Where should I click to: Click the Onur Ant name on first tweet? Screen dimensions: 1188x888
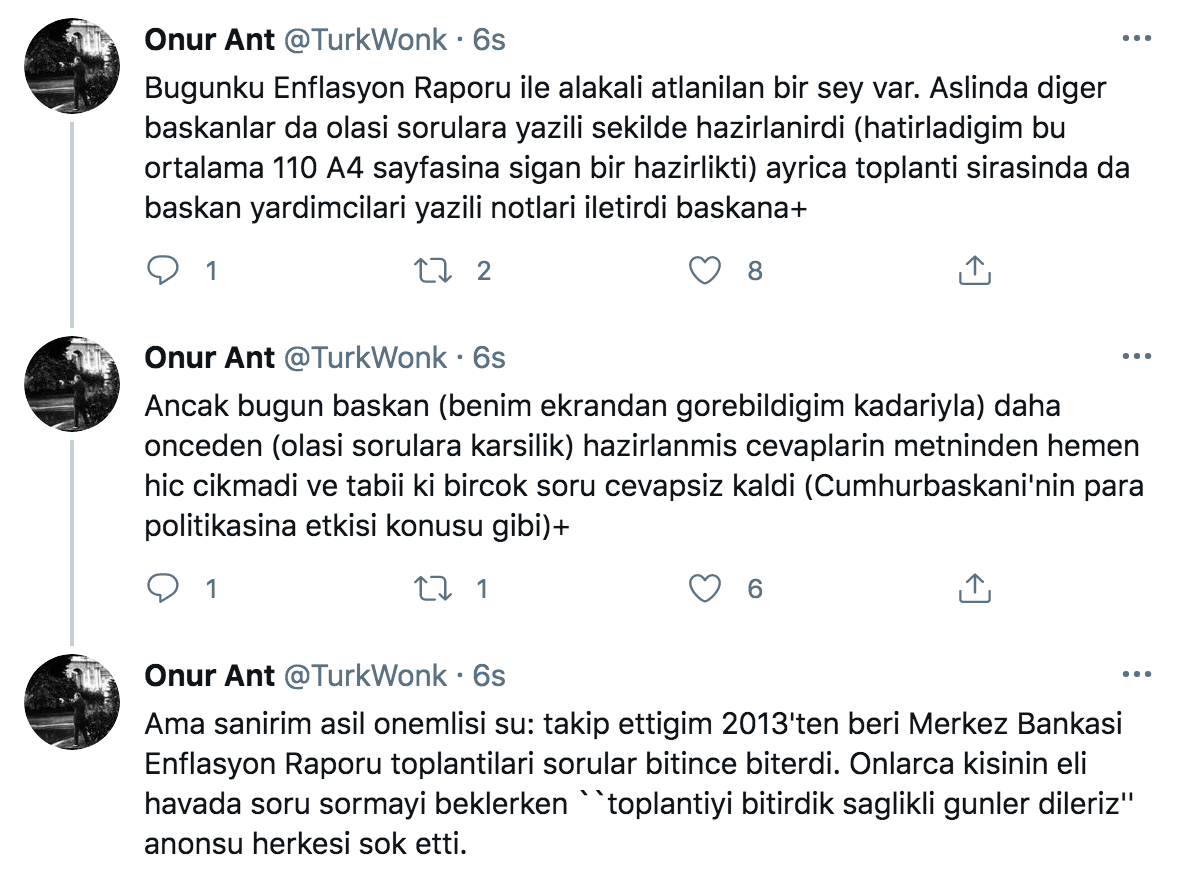click(x=209, y=39)
